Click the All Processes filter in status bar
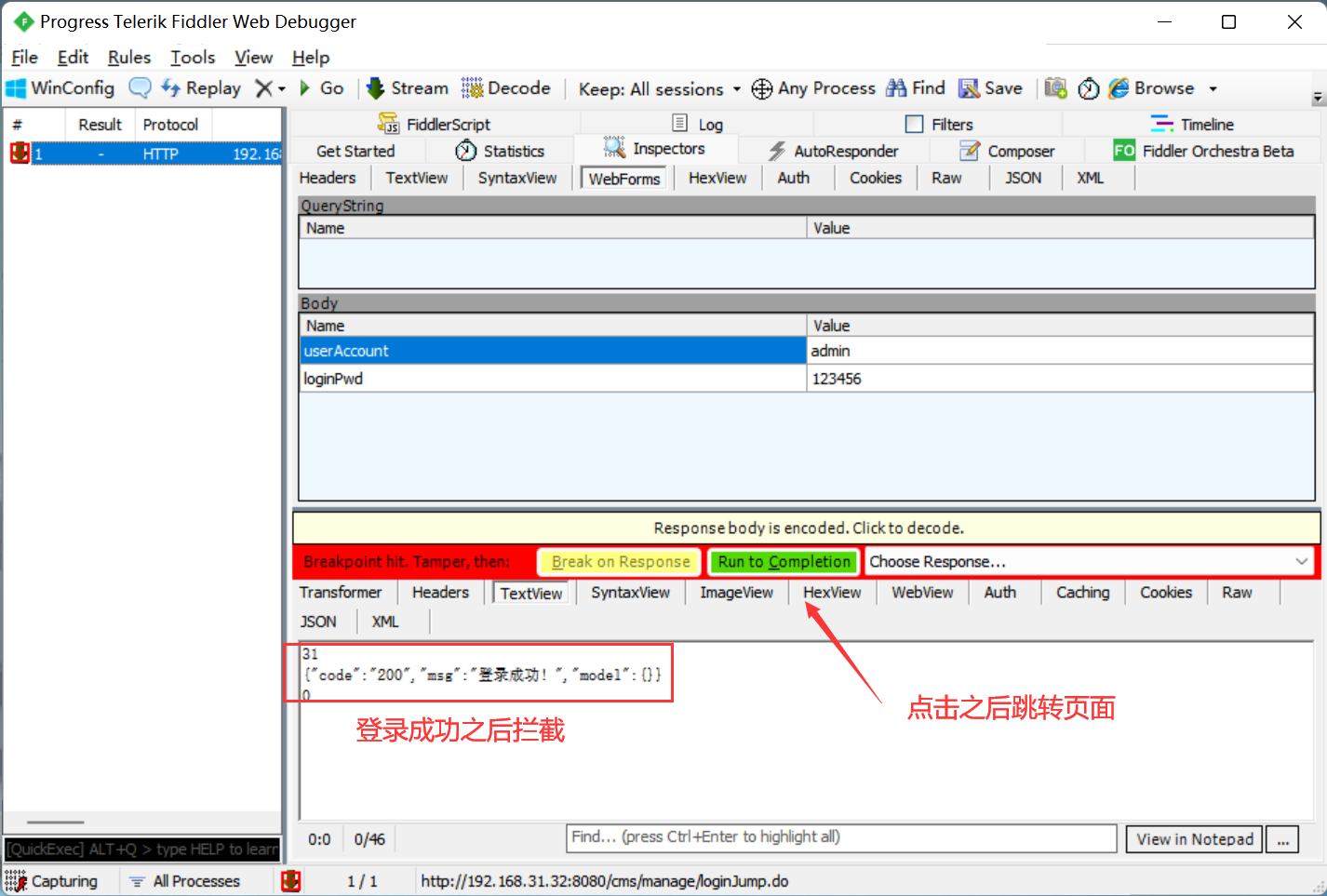1327x896 pixels. pos(184,881)
